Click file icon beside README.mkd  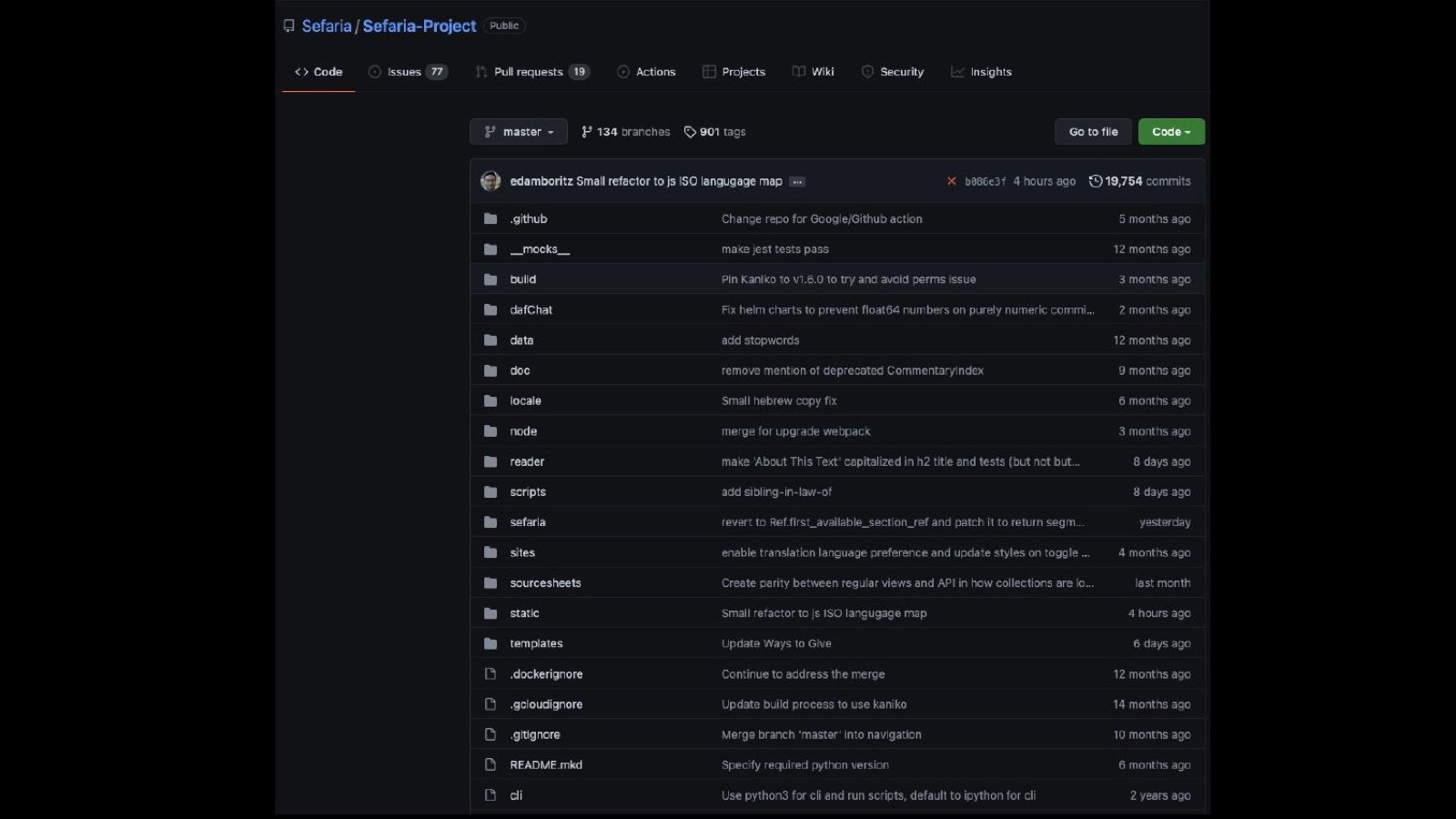click(490, 764)
